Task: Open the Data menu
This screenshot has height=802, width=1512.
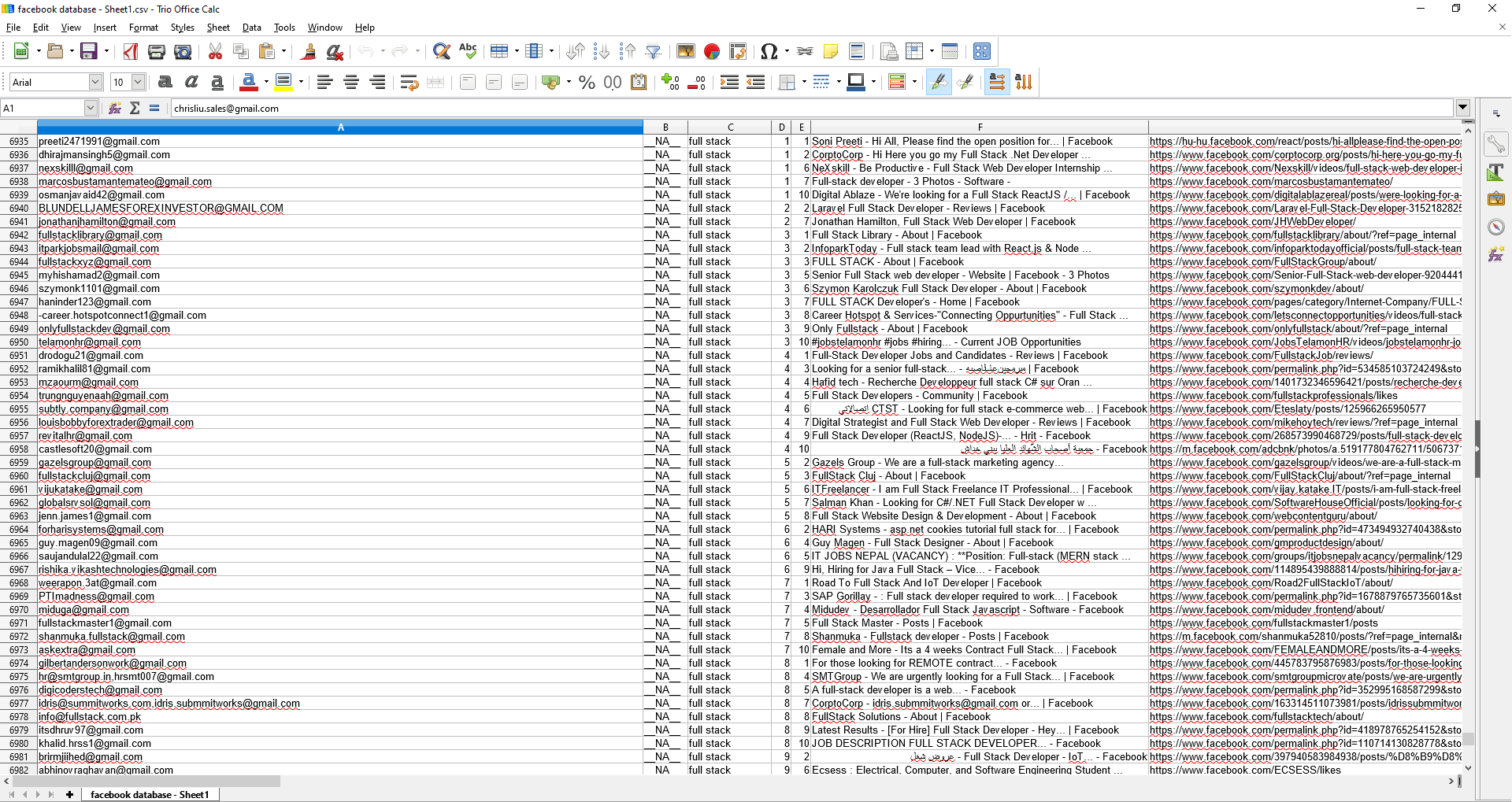Action: pyautogui.click(x=251, y=28)
